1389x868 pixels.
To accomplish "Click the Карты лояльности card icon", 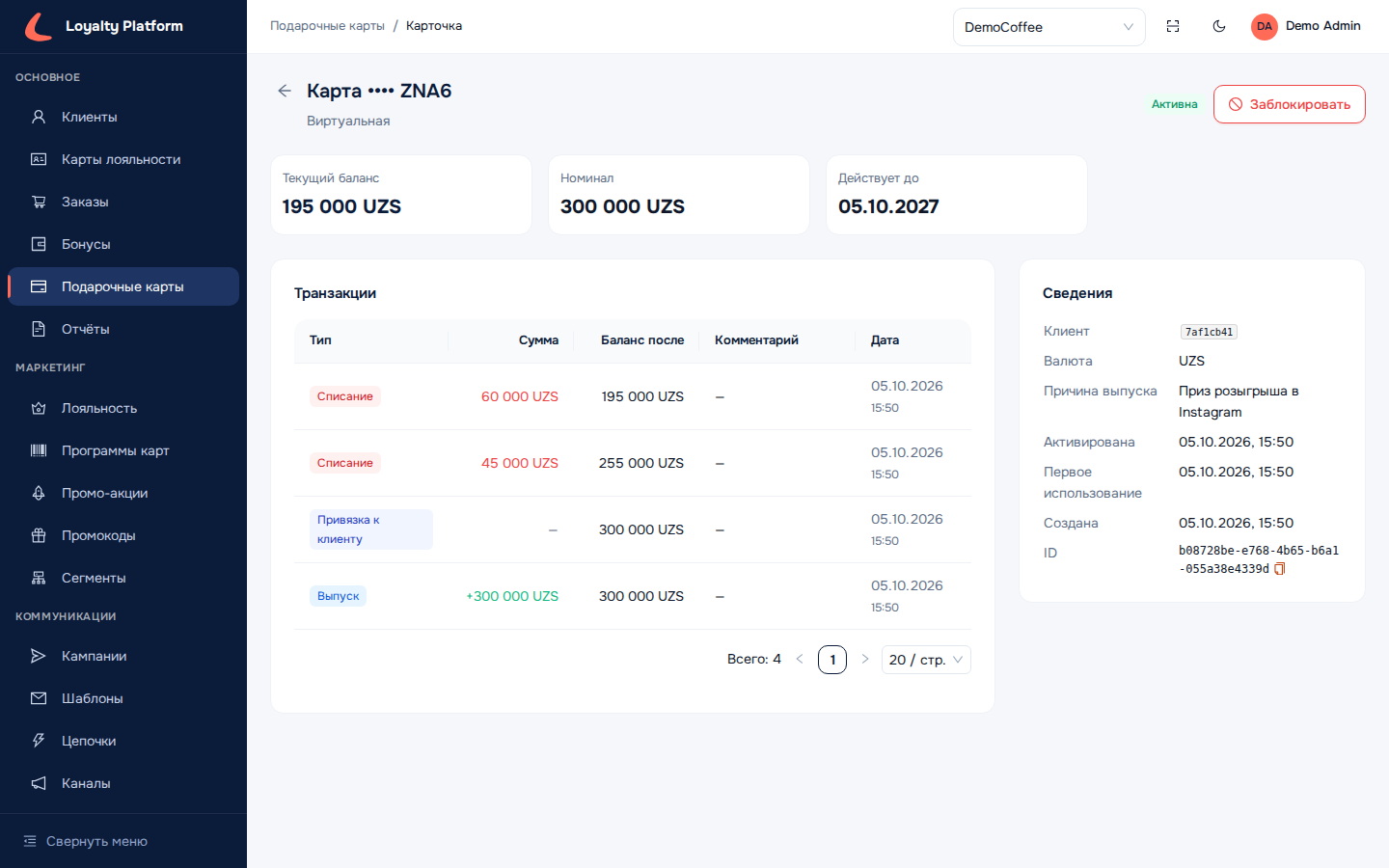I will (x=39, y=159).
